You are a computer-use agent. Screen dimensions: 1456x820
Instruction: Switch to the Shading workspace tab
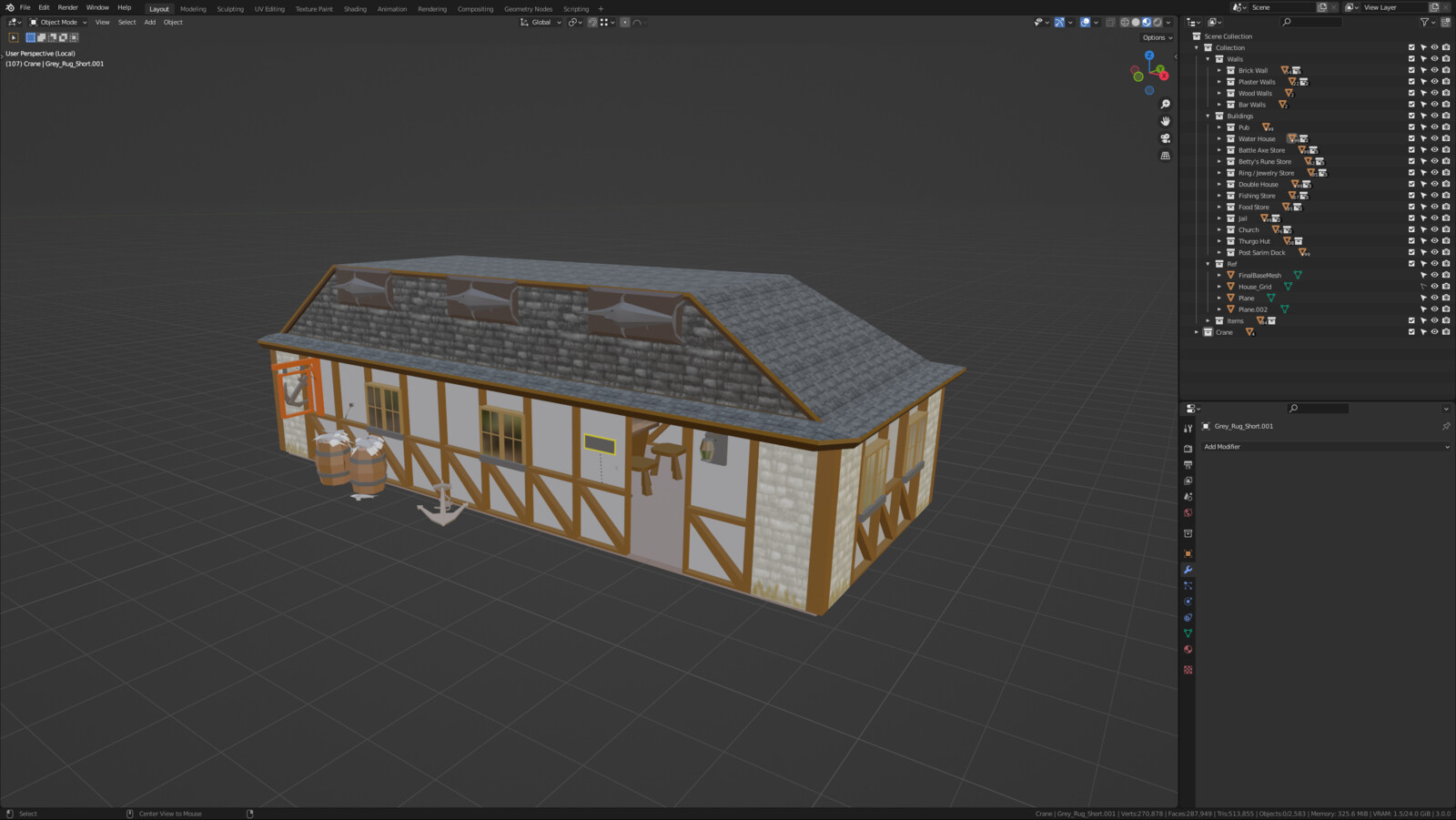(355, 9)
